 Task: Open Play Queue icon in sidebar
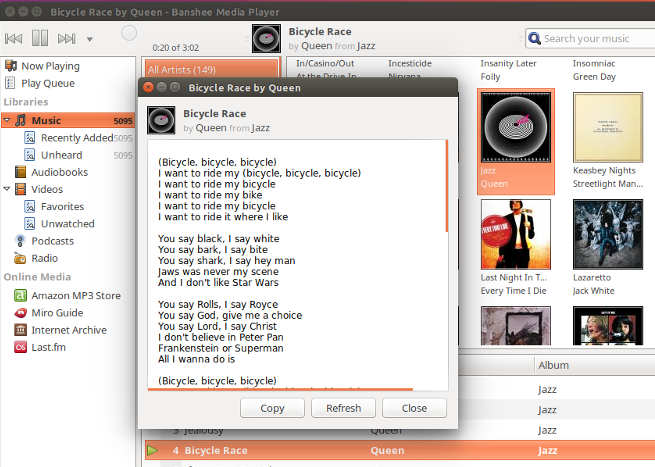coord(10,83)
